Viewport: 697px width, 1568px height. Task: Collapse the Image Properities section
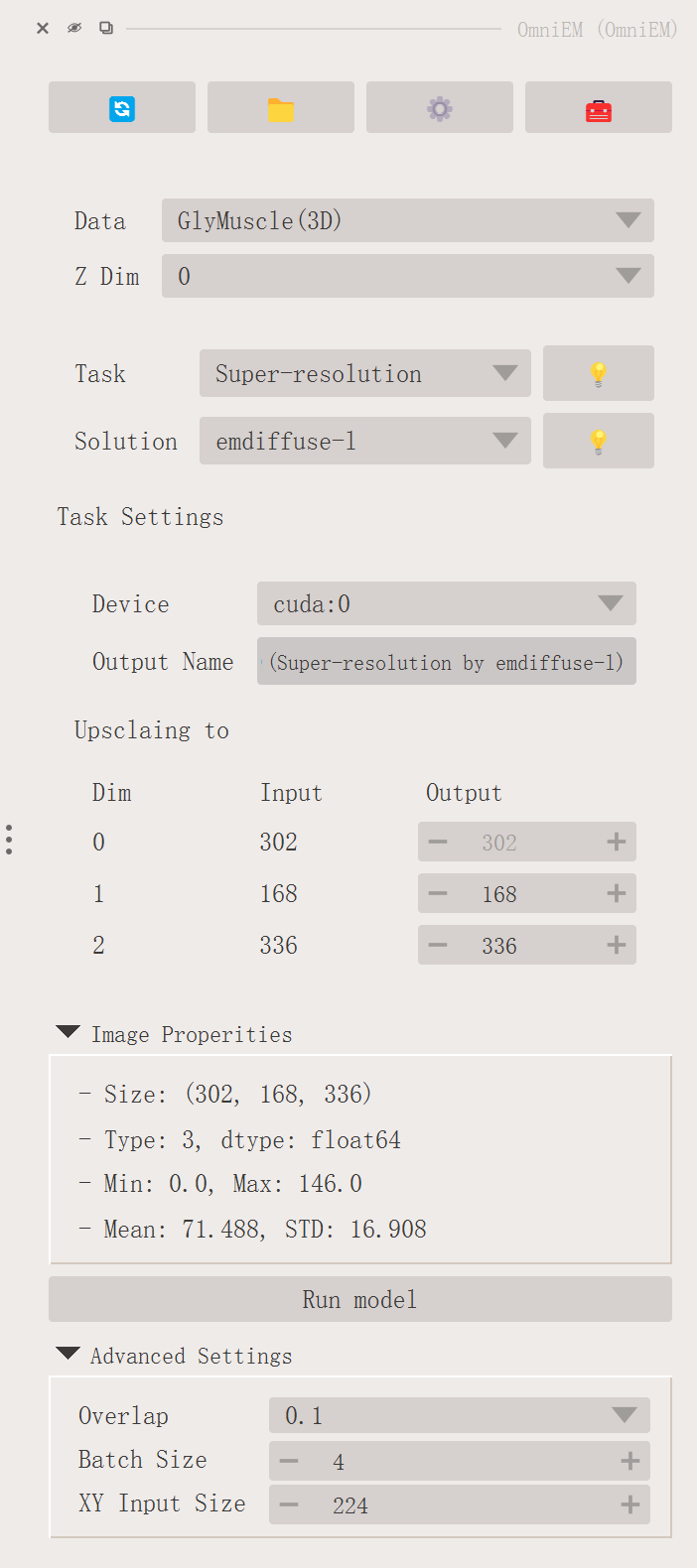pos(69,1033)
